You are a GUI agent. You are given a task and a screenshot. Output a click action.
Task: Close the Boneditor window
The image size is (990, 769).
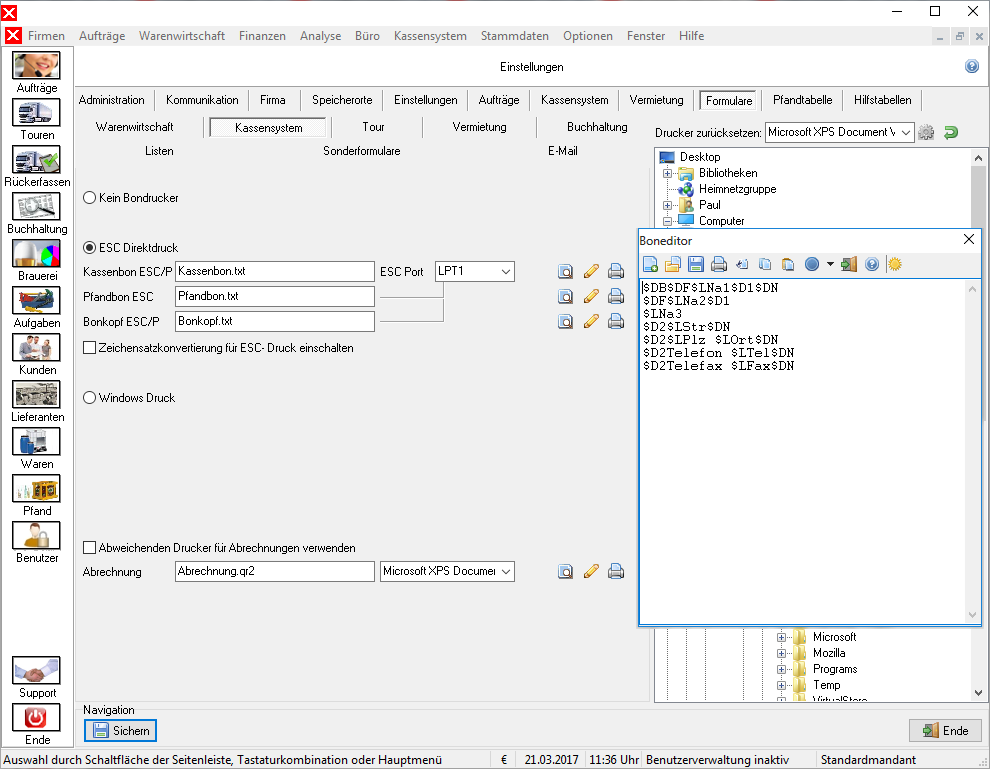click(969, 239)
